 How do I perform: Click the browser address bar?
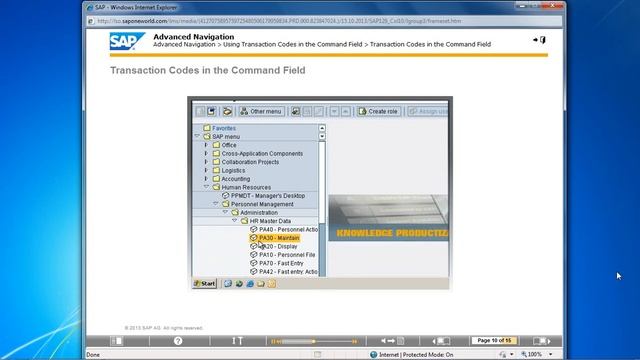pos(324,21)
